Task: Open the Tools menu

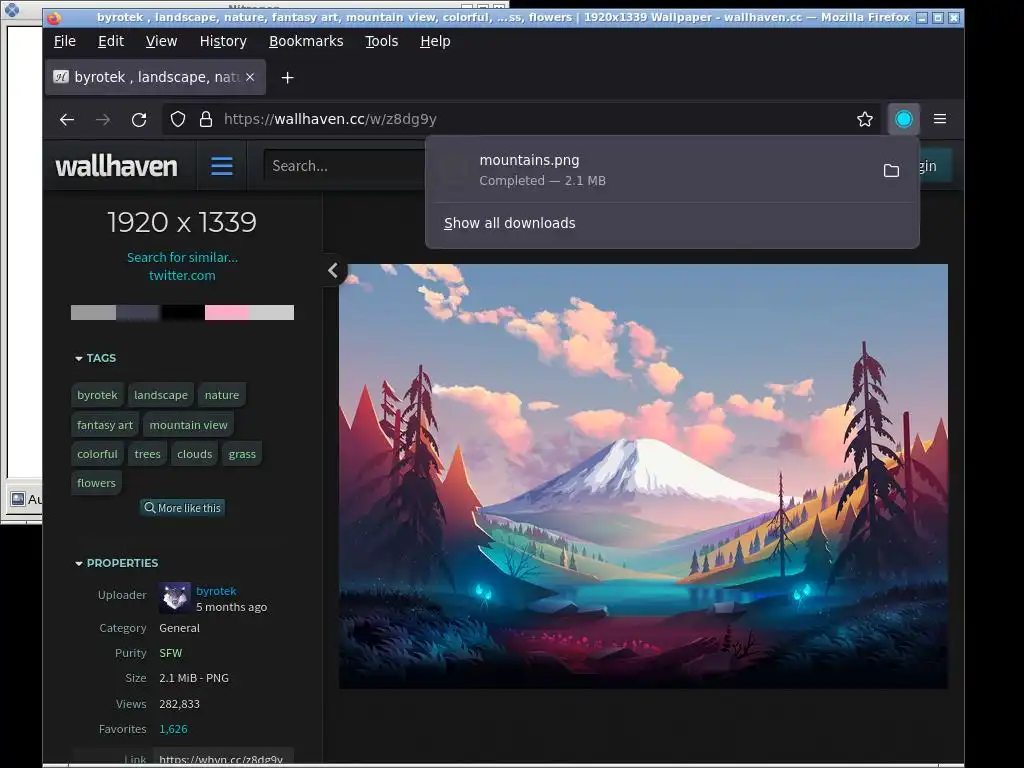Action: (381, 41)
